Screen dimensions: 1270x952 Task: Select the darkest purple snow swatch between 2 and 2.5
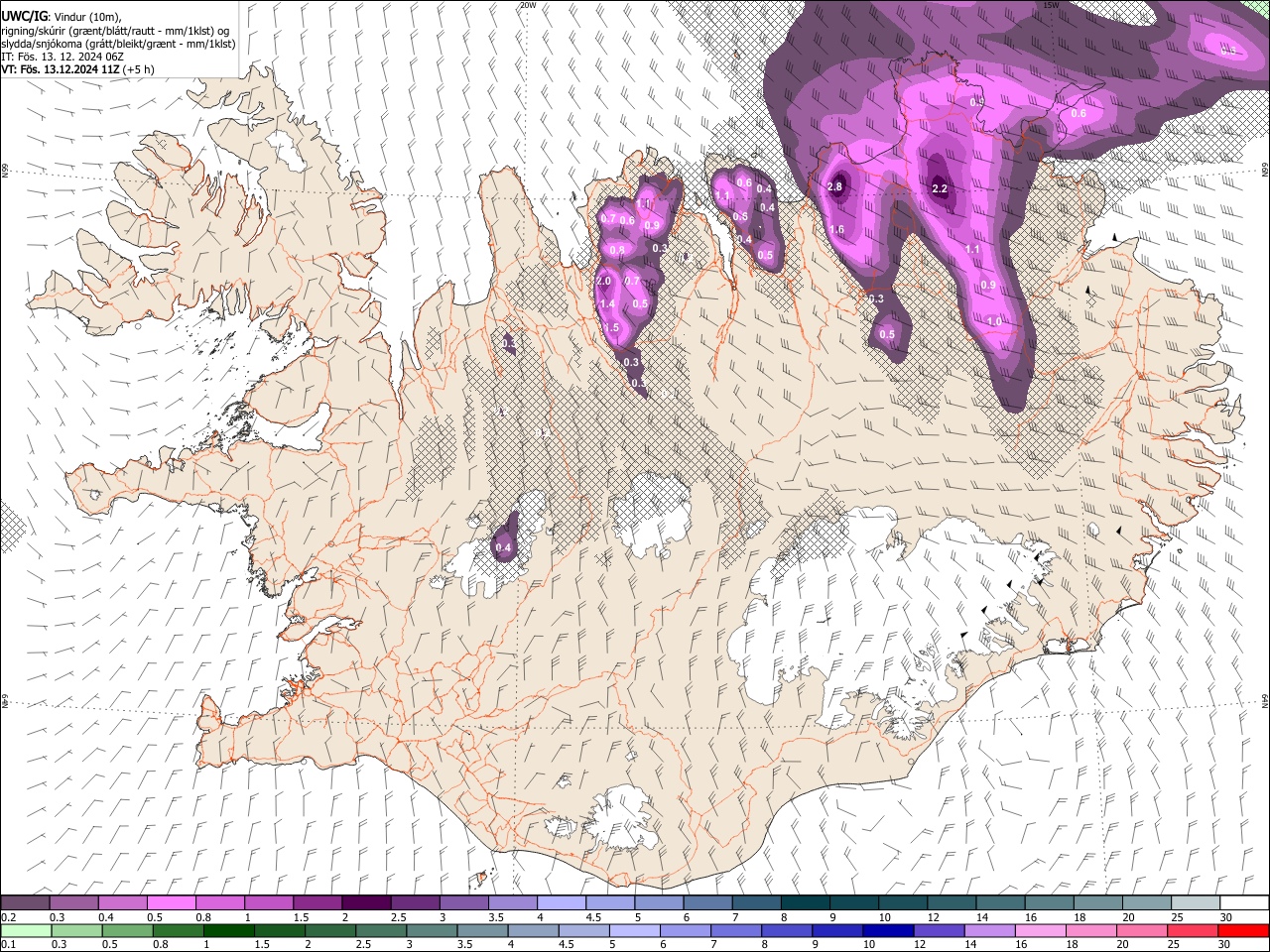(x=365, y=902)
